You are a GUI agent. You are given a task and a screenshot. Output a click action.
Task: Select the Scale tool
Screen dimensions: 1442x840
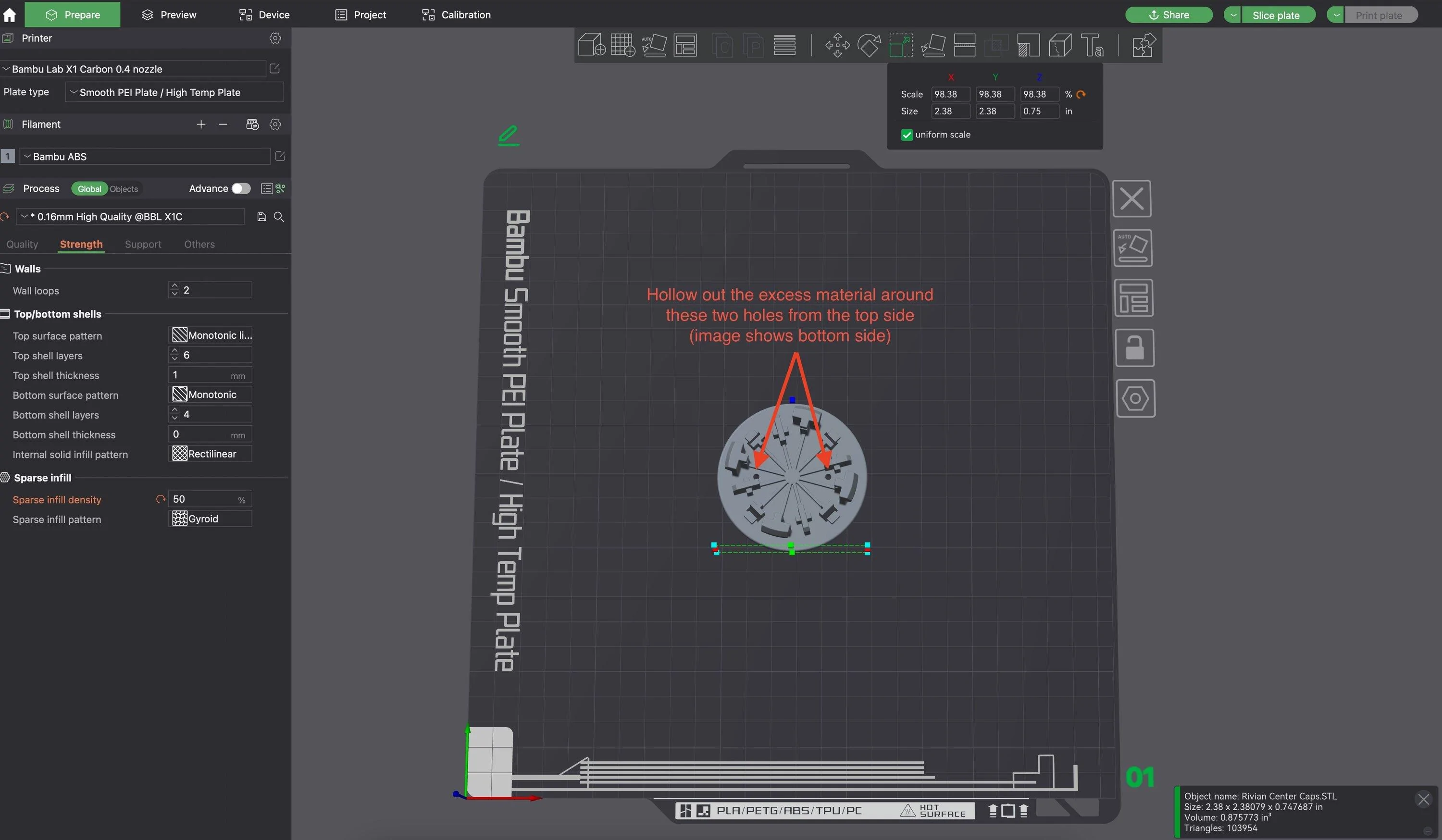pos(901,45)
